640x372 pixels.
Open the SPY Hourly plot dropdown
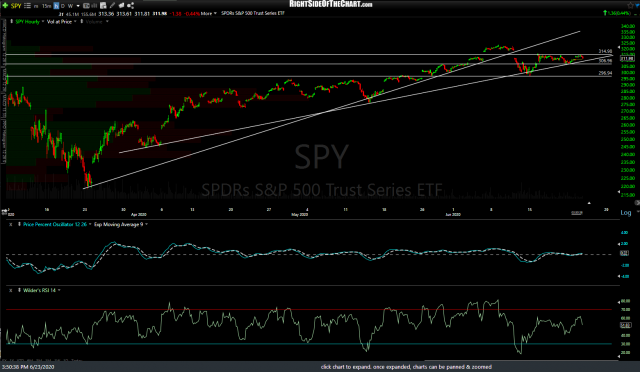(x=42, y=21)
